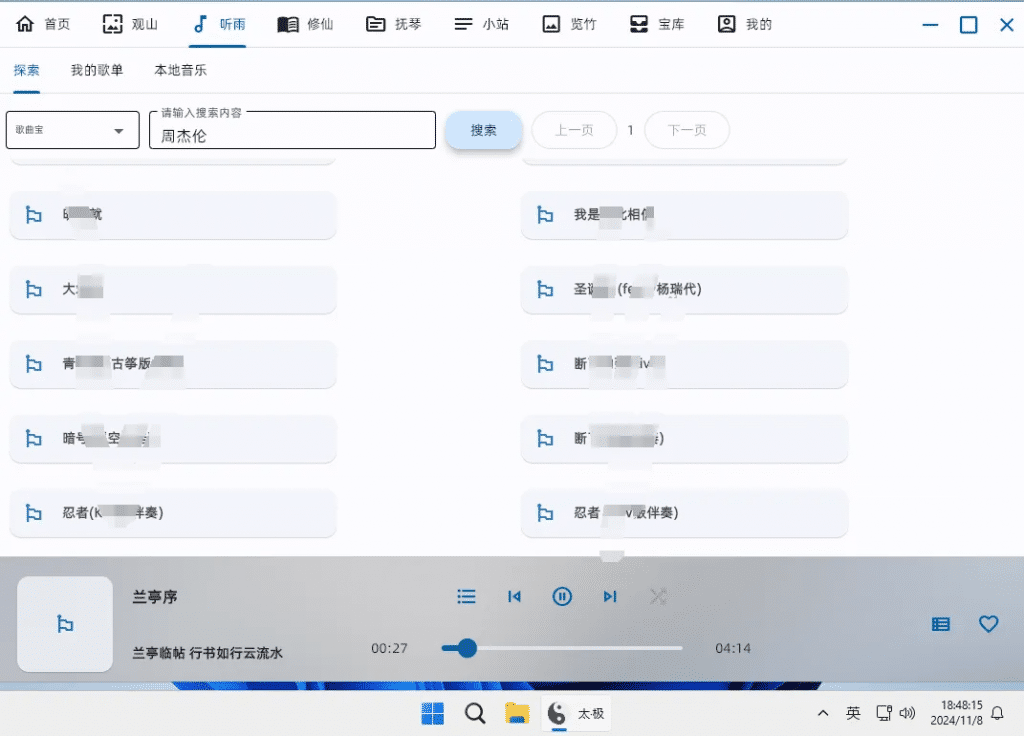Click the 兰亭序 now-playing title
This screenshot has height=736, width=1024.
[155, 597]
